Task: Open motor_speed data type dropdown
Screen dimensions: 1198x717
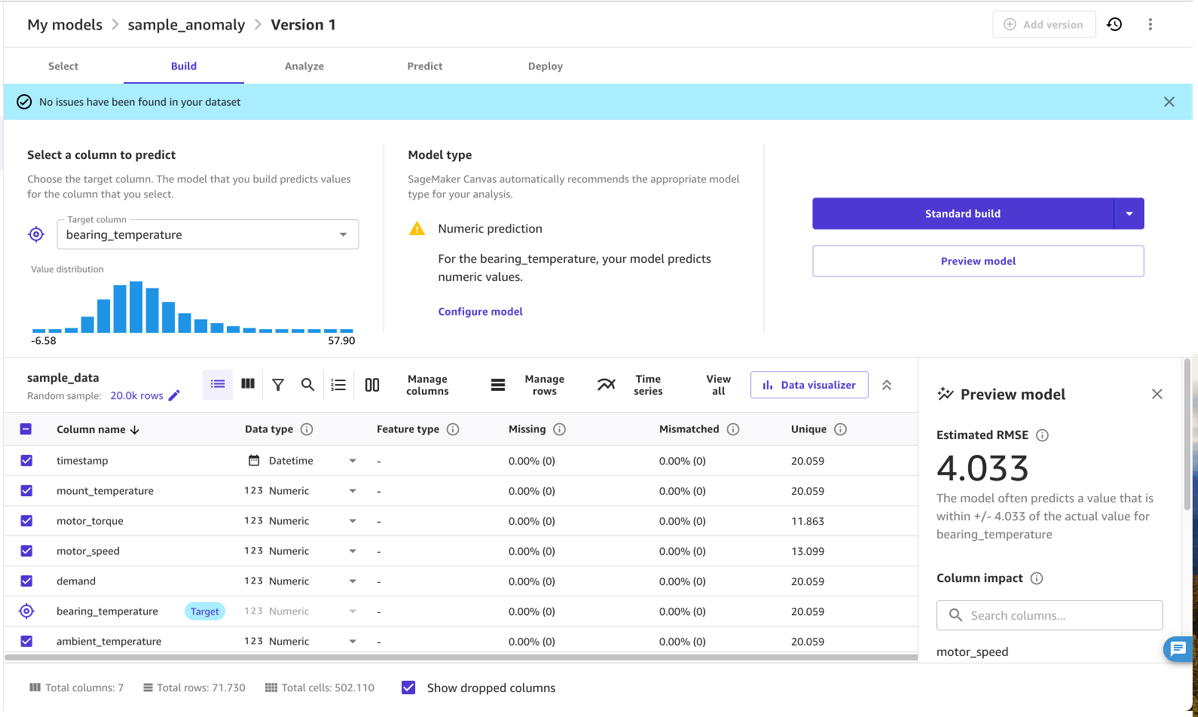Action: pos(352,551)
